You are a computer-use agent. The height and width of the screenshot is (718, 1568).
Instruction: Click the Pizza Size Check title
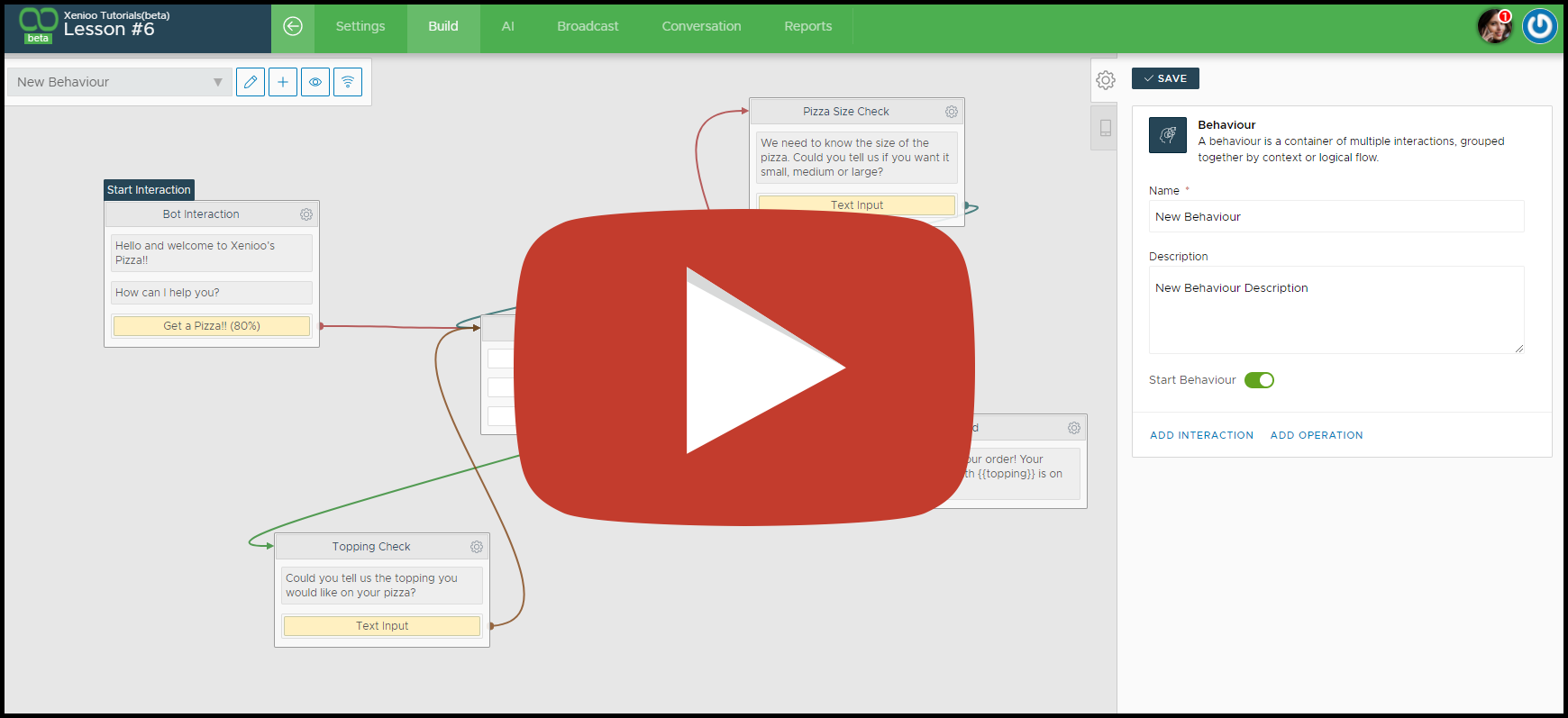(846, 112)
